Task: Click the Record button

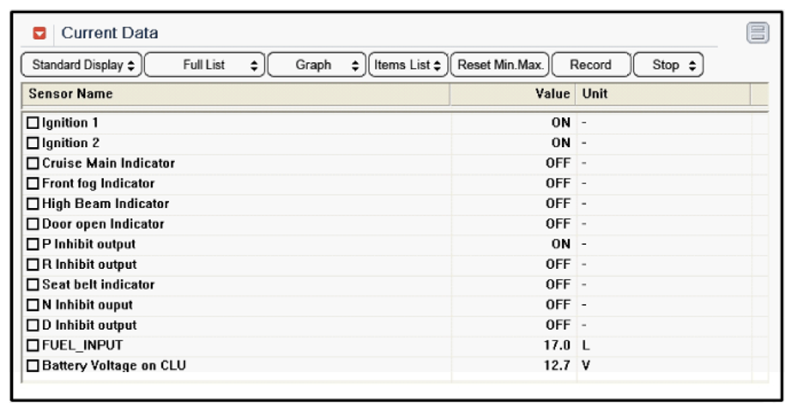Action: 591,65
